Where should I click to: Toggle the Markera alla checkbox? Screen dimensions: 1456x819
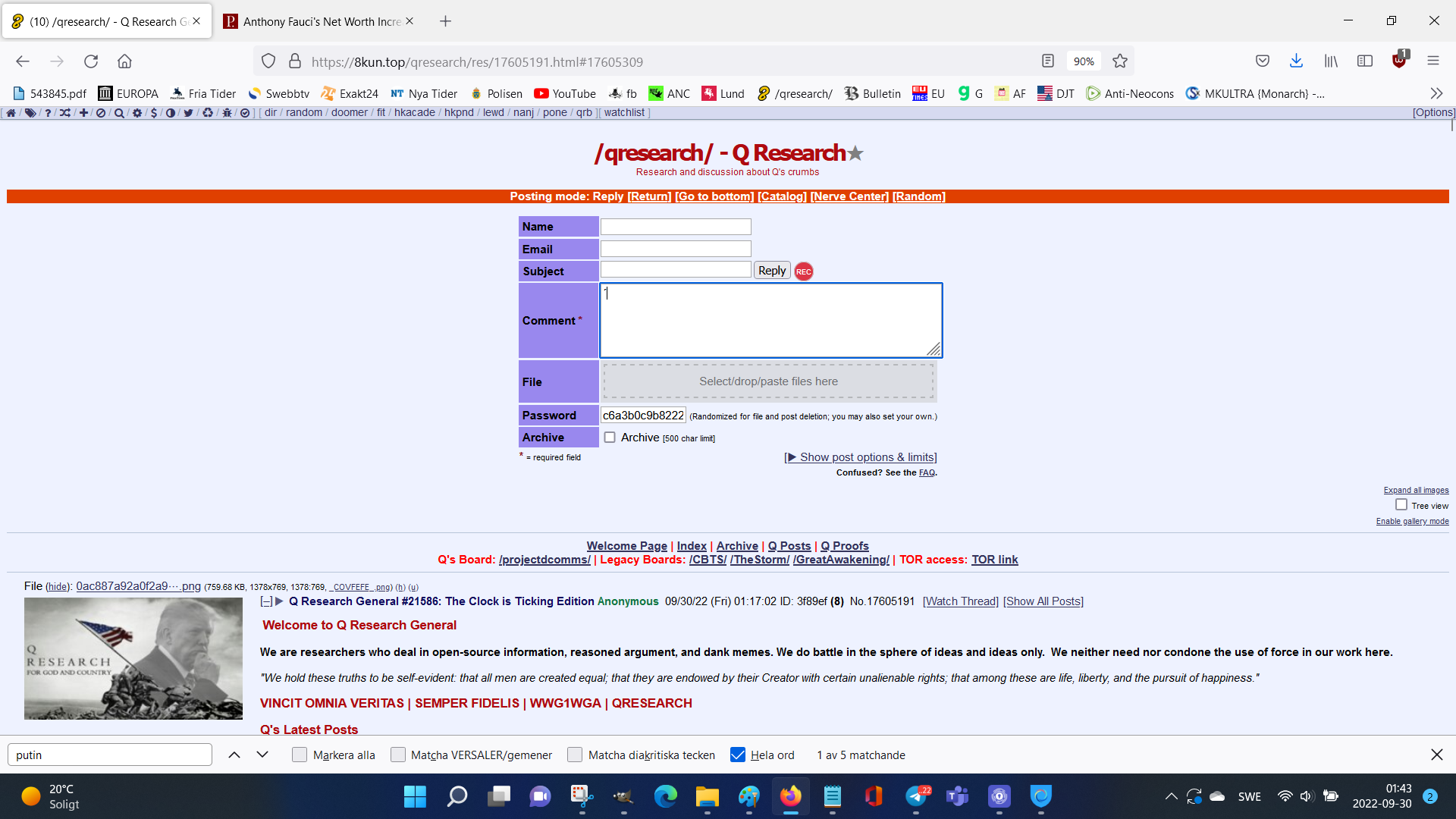click(300, 755)
